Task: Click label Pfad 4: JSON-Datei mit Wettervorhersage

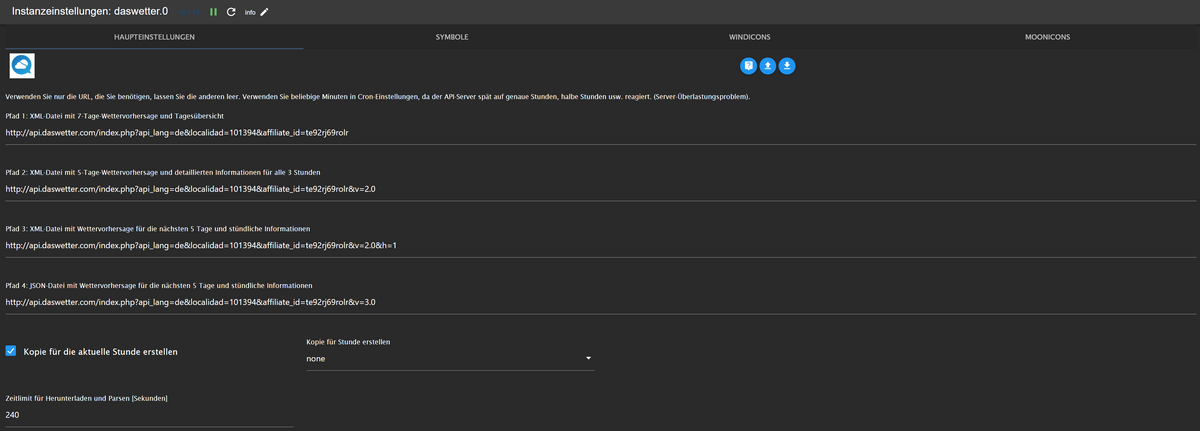Action: tap(159, 285)
